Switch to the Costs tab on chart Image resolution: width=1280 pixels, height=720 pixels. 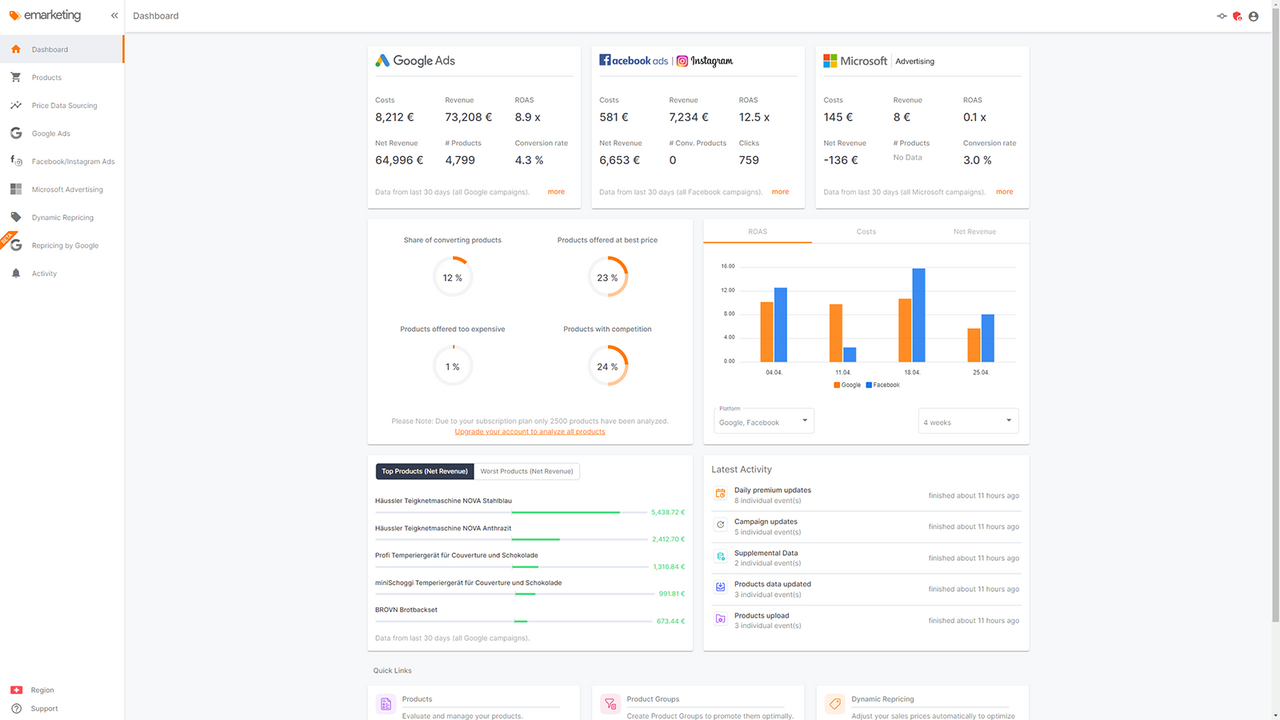[866, 231]
